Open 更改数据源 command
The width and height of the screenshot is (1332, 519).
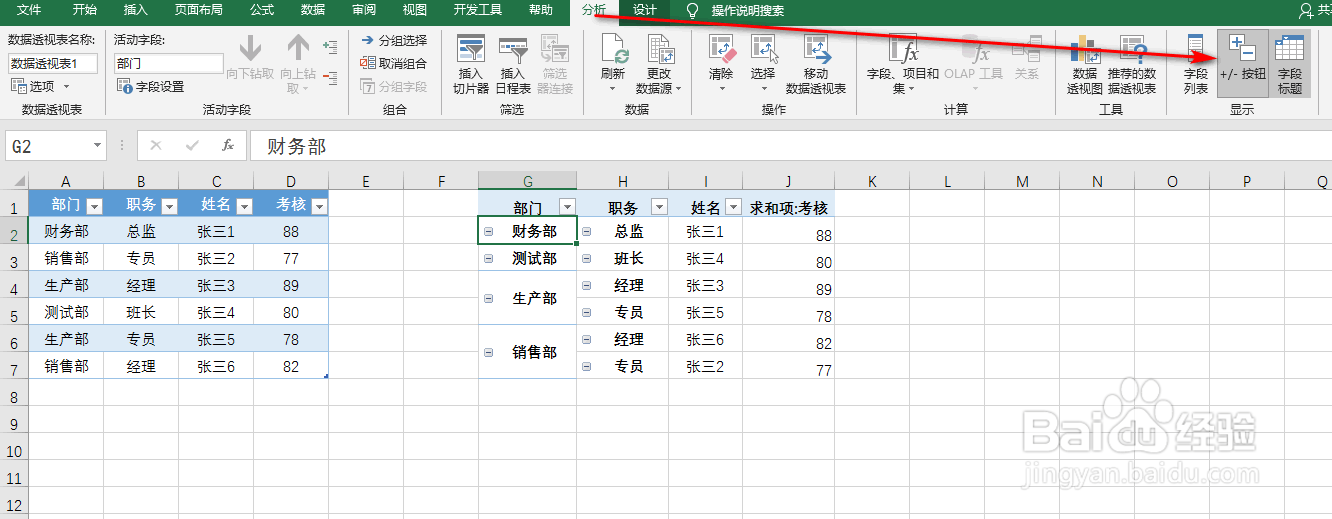[x=659, y=63]
